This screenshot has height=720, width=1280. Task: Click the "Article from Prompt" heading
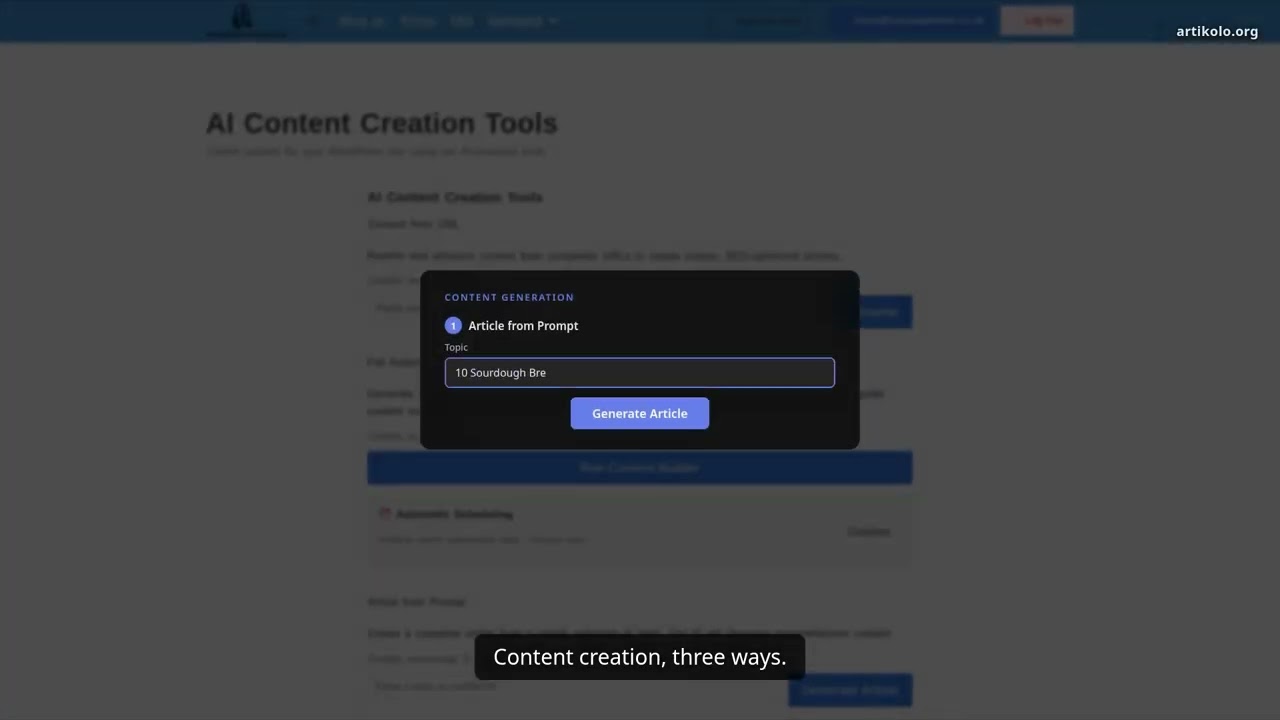coord(523,325)
